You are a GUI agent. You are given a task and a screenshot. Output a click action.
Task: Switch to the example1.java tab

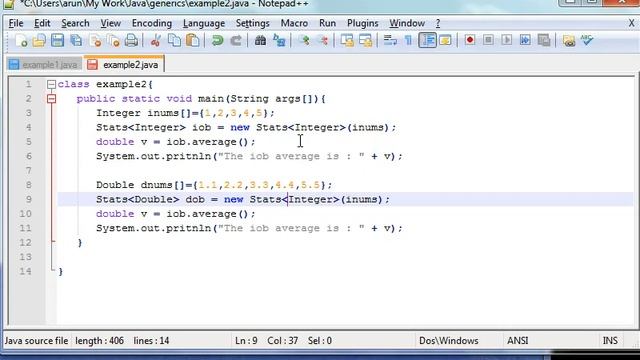44,65
